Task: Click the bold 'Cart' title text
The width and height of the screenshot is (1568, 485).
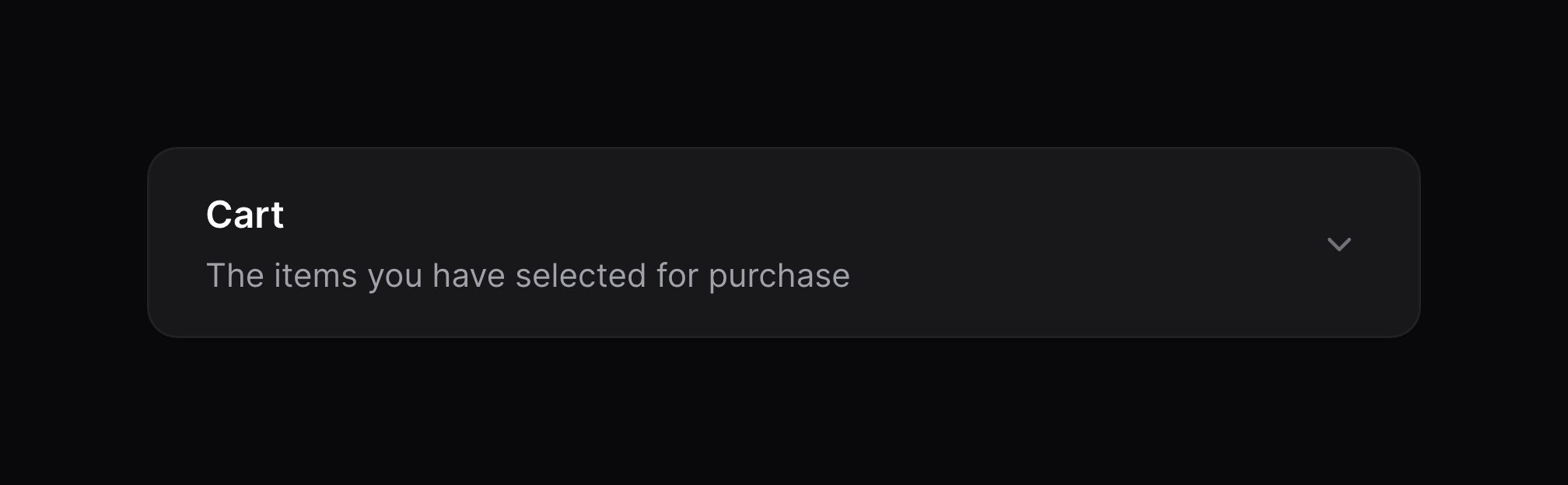Action: tap(245, 215)
